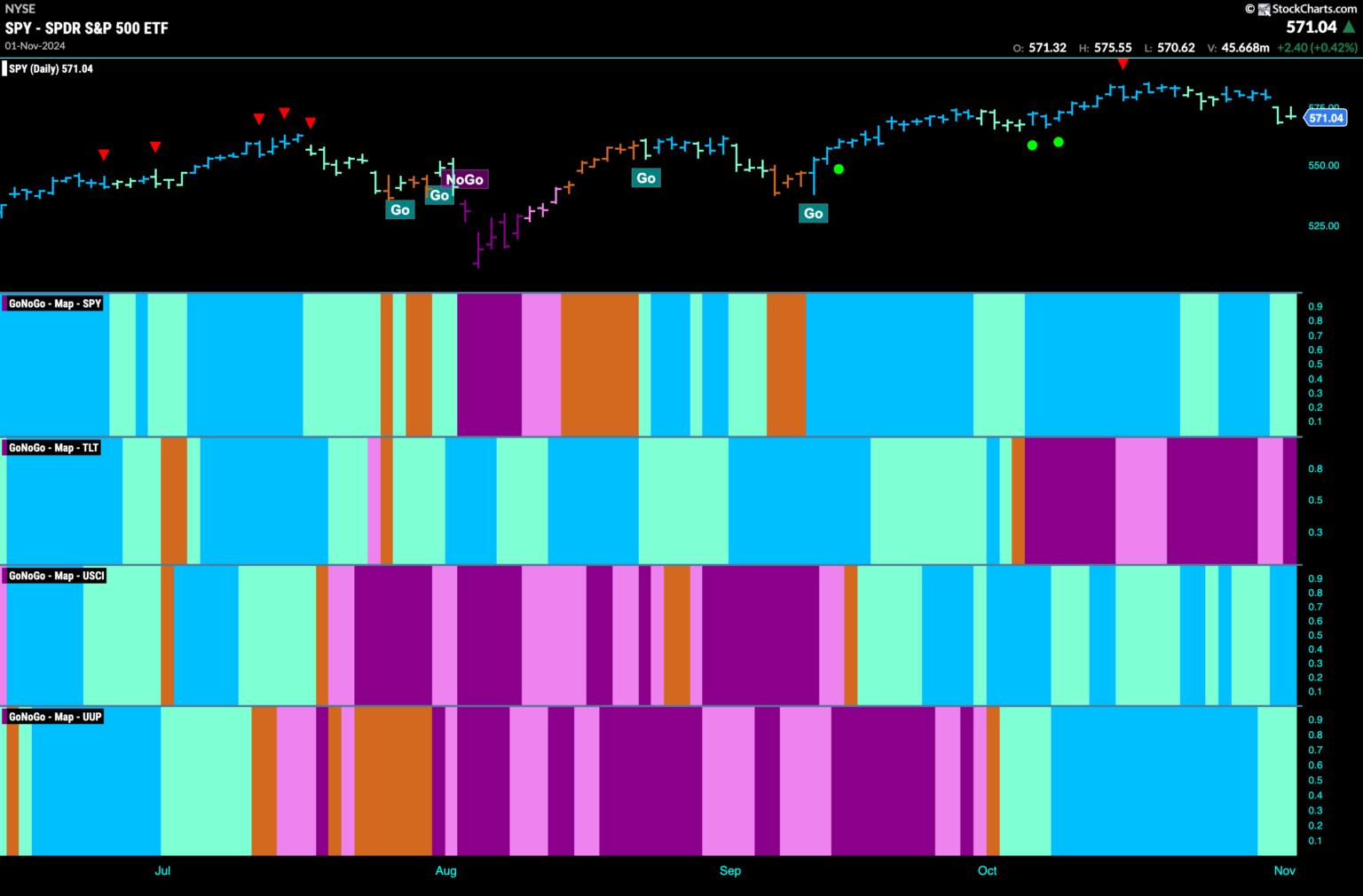Image resolution: width=1363 pixels, height=896 pixels.
Task: Open the GoNoGo - Map - UUP label
Action: [54, 717]
